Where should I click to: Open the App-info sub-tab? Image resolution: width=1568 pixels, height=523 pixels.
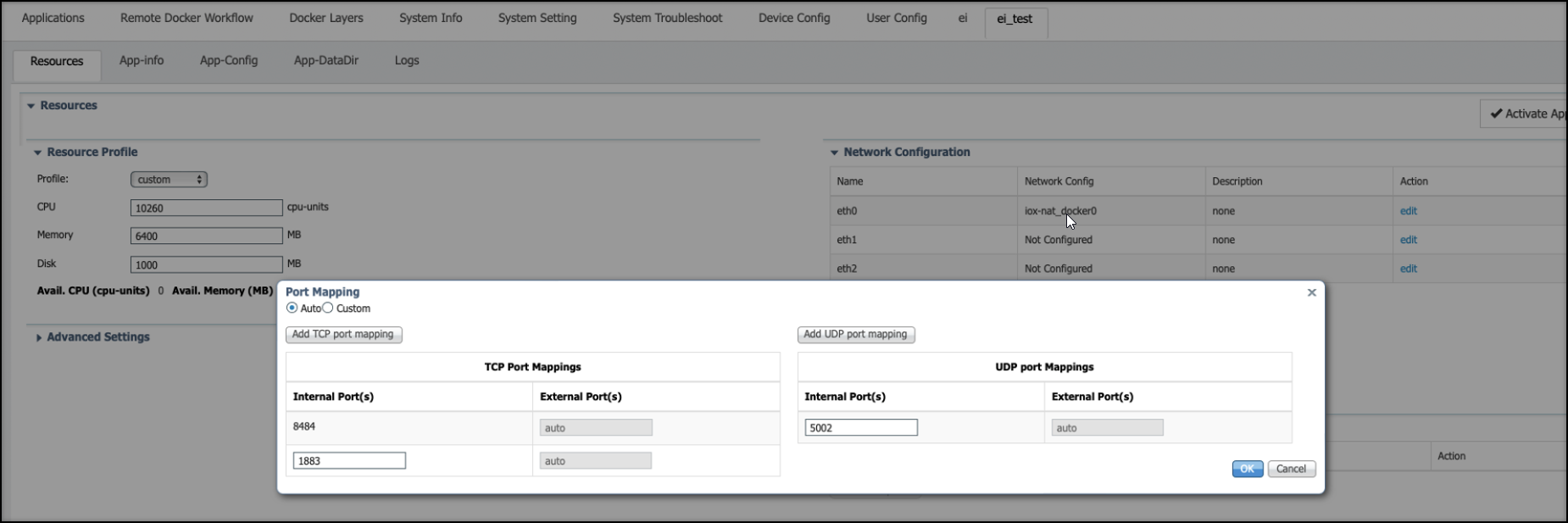(142, 61)
